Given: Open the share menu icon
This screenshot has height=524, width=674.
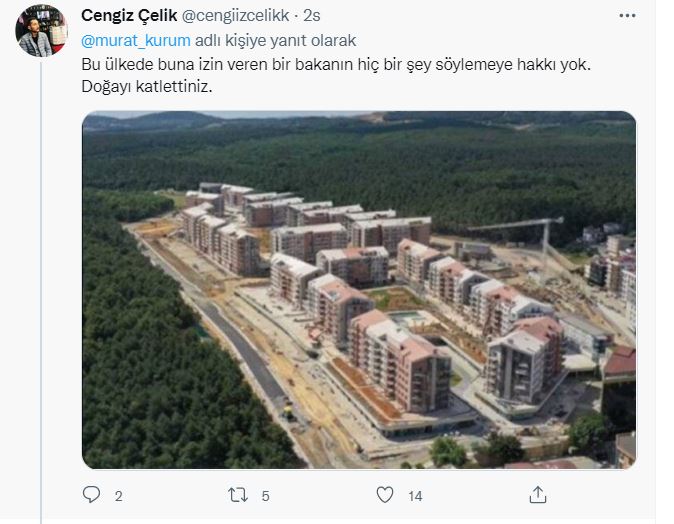Looking at the screenshot, I should click(538, 495).
